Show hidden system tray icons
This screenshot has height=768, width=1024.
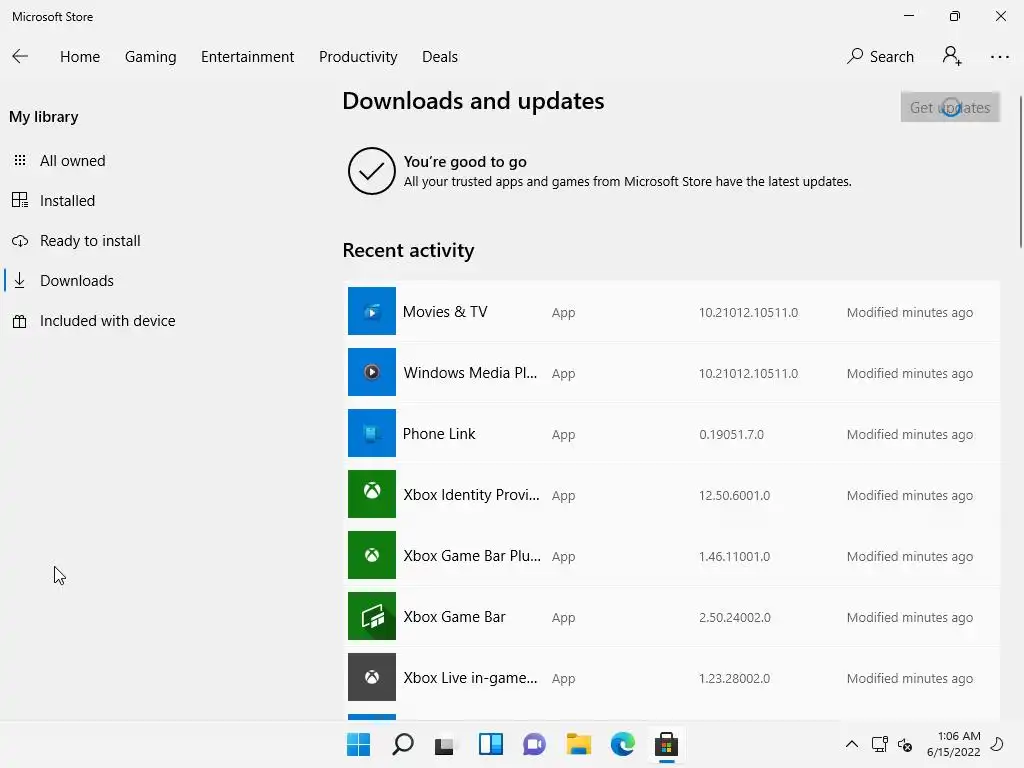852,744
